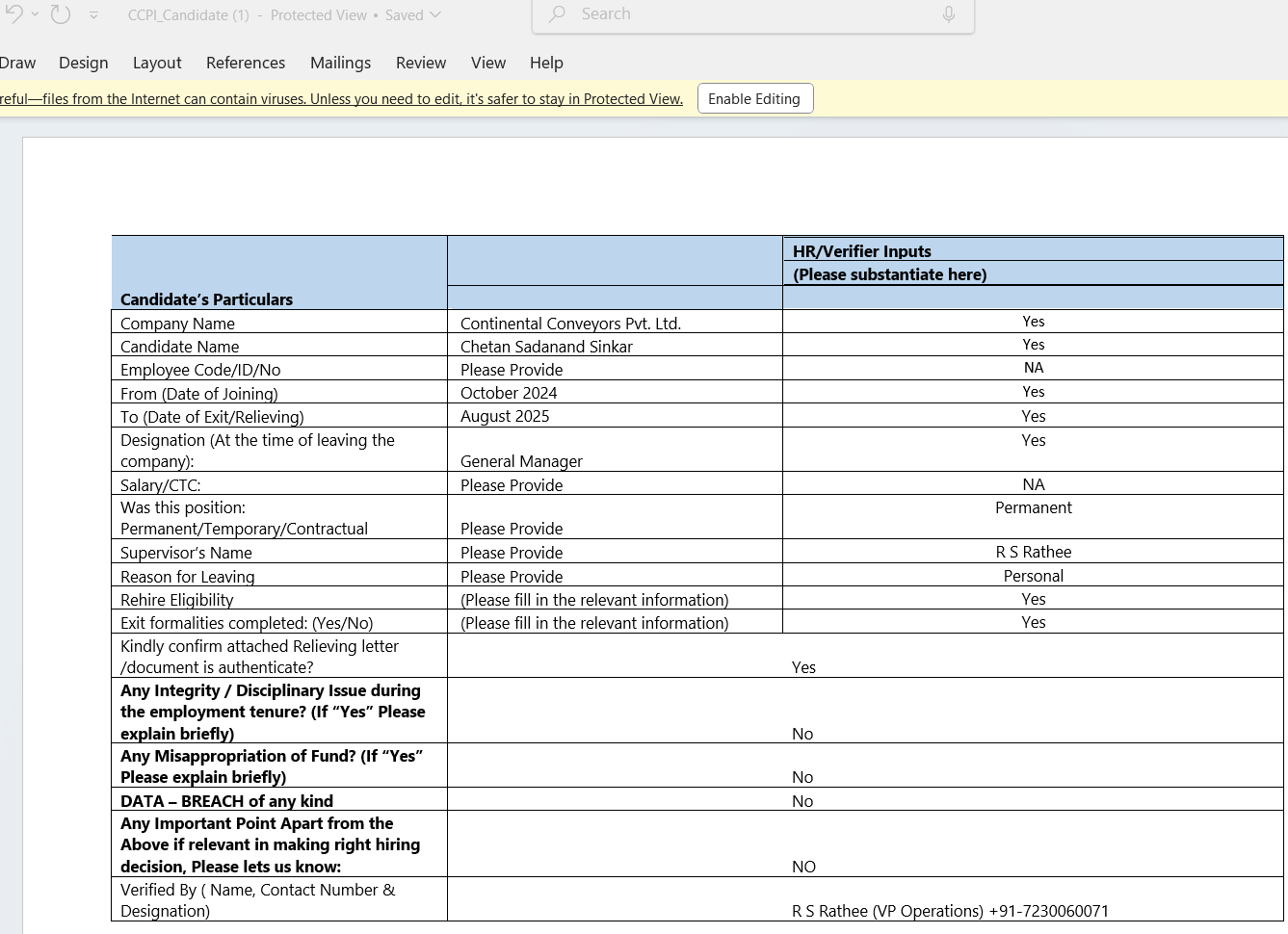Open the Help tab
This screenshot has height=934, width=1288.
click(x=546, y=63)
